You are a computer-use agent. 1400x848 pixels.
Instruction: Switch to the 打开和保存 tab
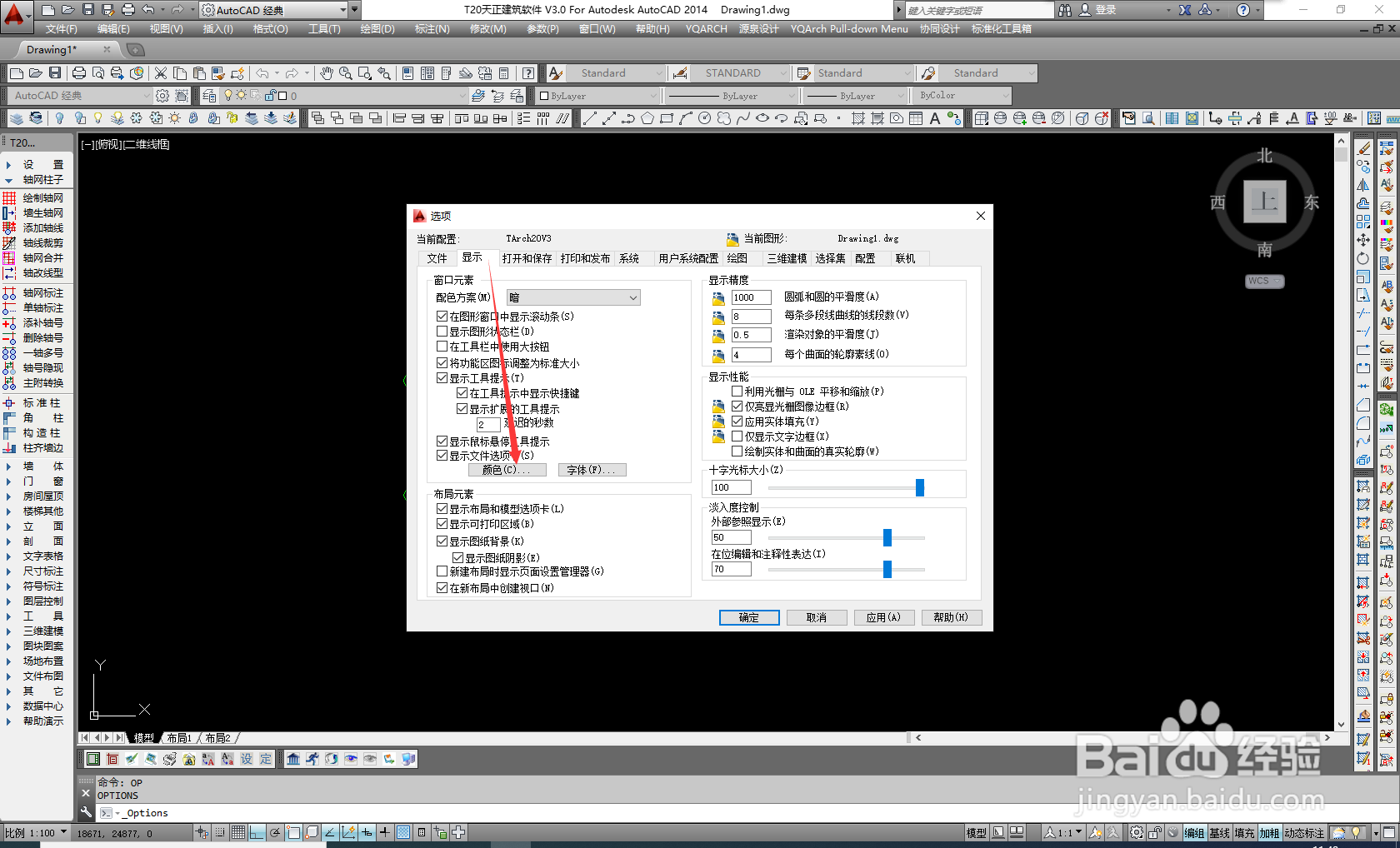pos(527,258)
